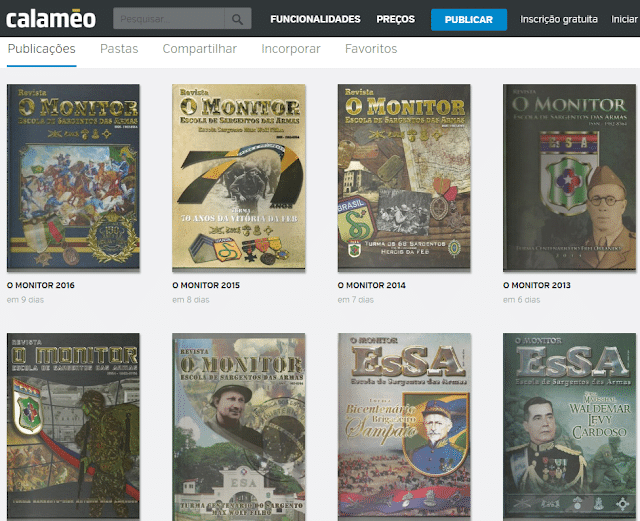640x521 pixels.
Task: Open the Funcionalidades menu
Action: 315,19
